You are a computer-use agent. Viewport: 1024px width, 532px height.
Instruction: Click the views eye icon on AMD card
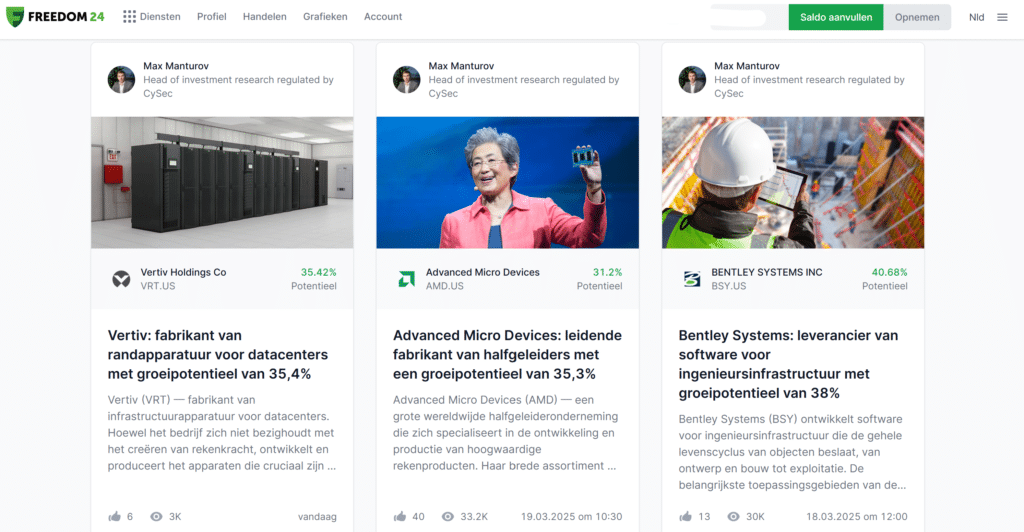coord(447,516)
